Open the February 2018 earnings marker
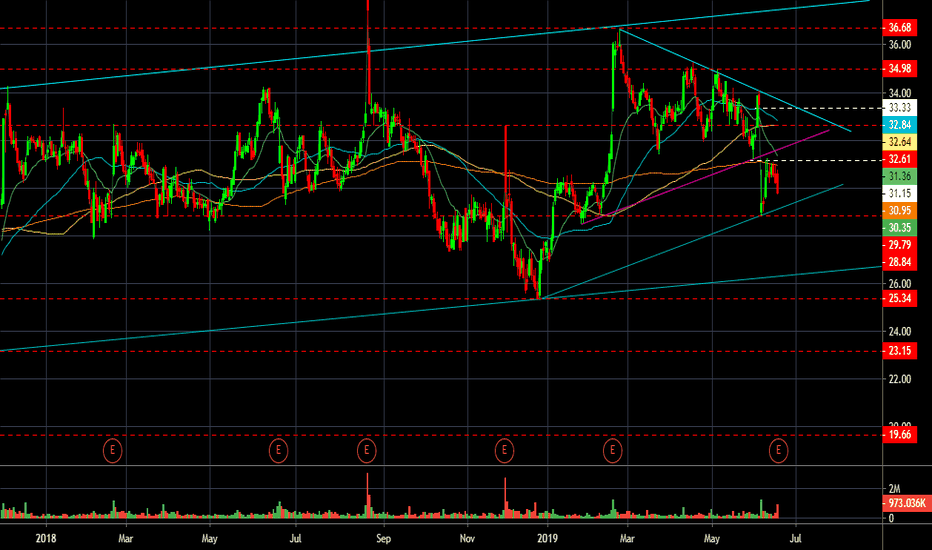Image resolution: width=932 pixels, height=550 pixels. (112, 450)
